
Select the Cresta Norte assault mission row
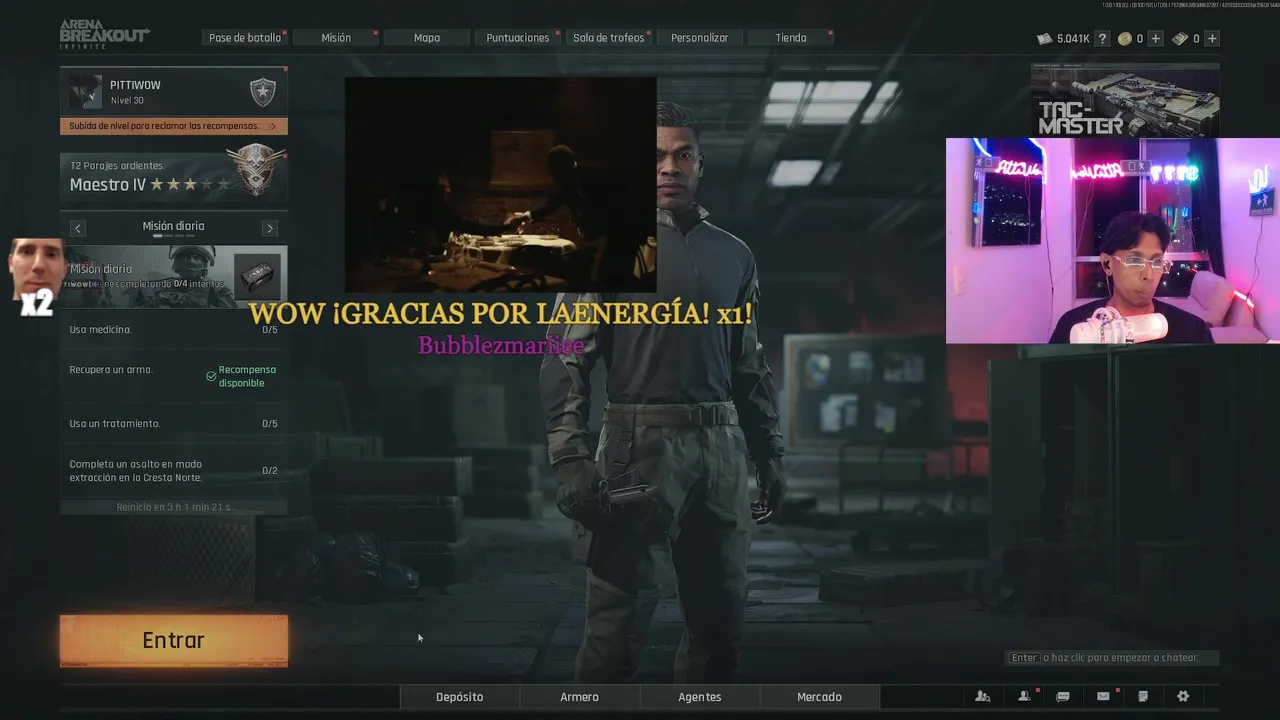174,471
